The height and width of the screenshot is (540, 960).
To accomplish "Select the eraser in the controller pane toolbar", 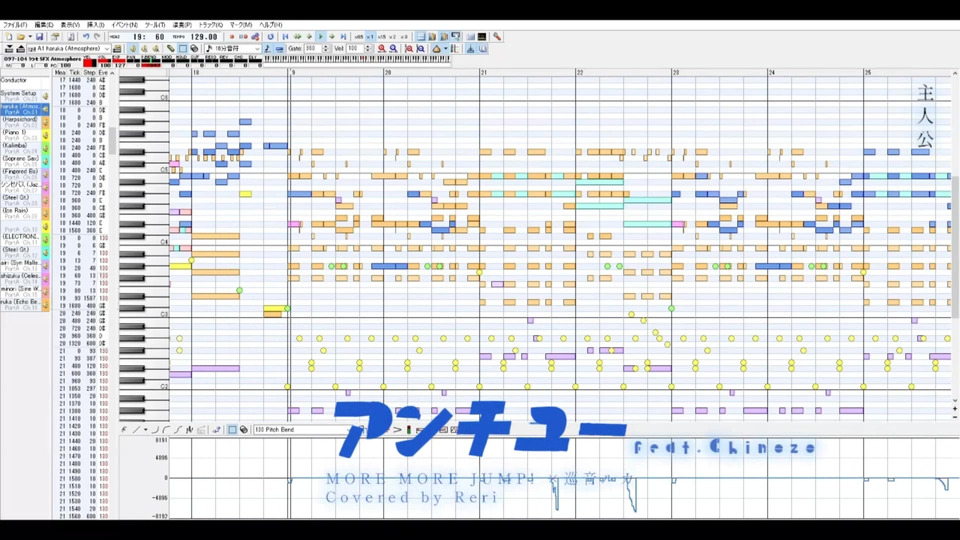I will pos(244,429).
